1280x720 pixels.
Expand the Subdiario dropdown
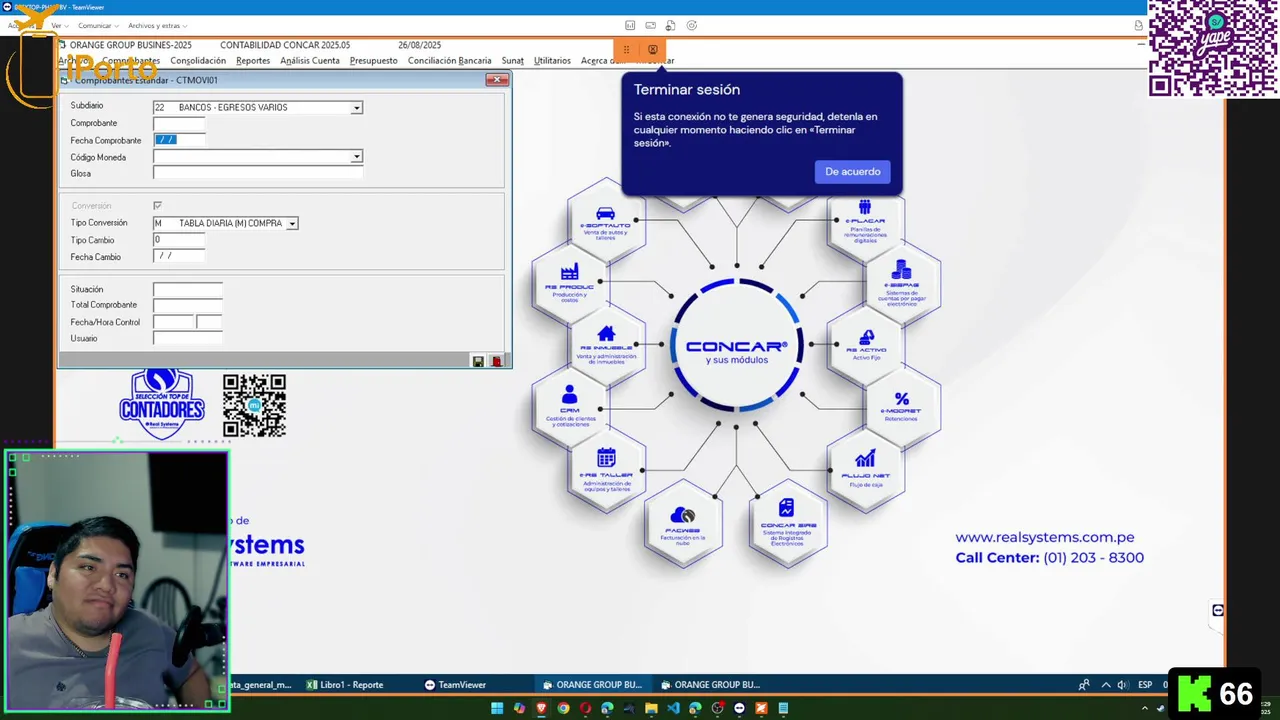point(356,107)
